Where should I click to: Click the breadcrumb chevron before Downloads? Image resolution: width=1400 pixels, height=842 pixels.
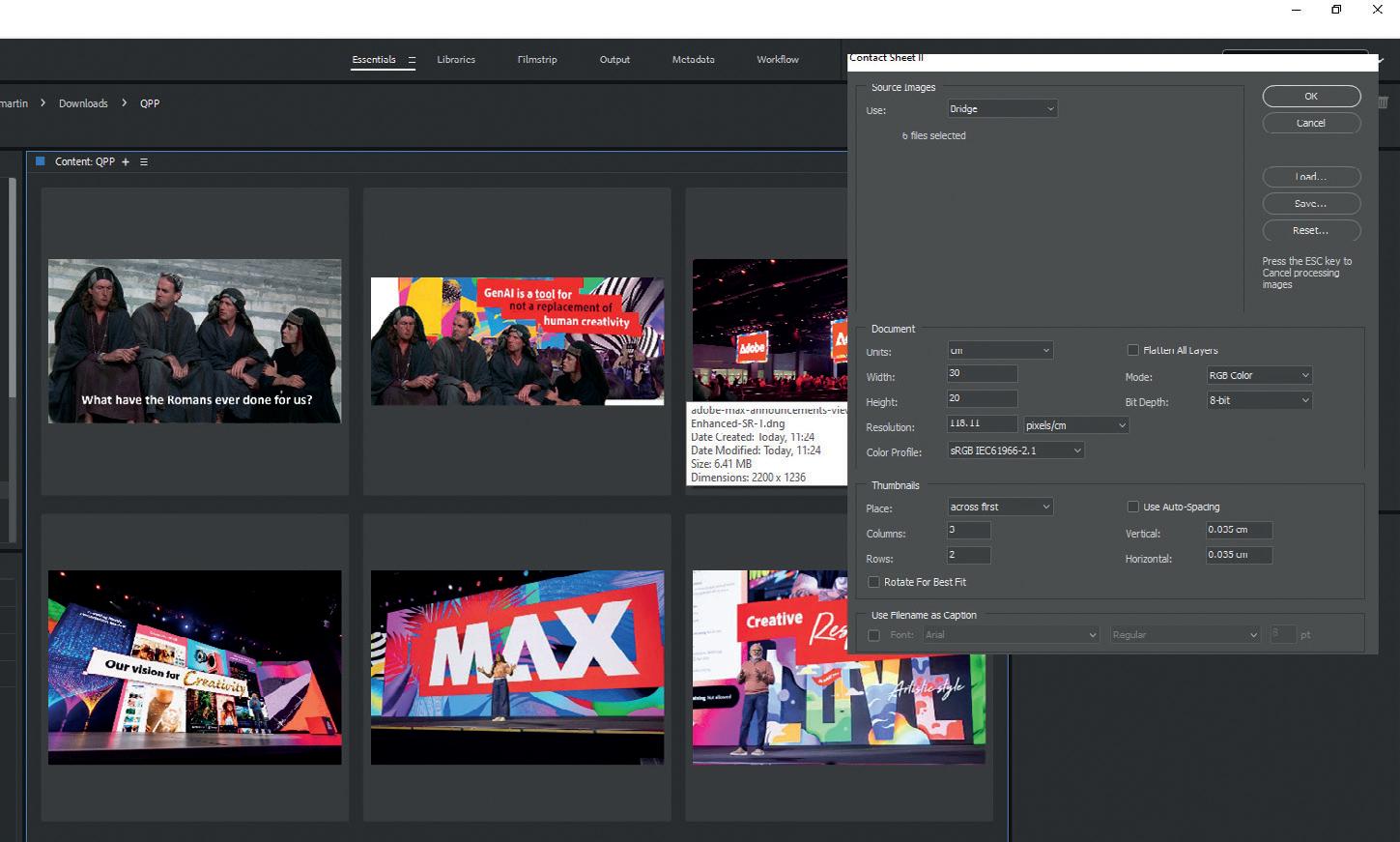(x=43, y=102)
